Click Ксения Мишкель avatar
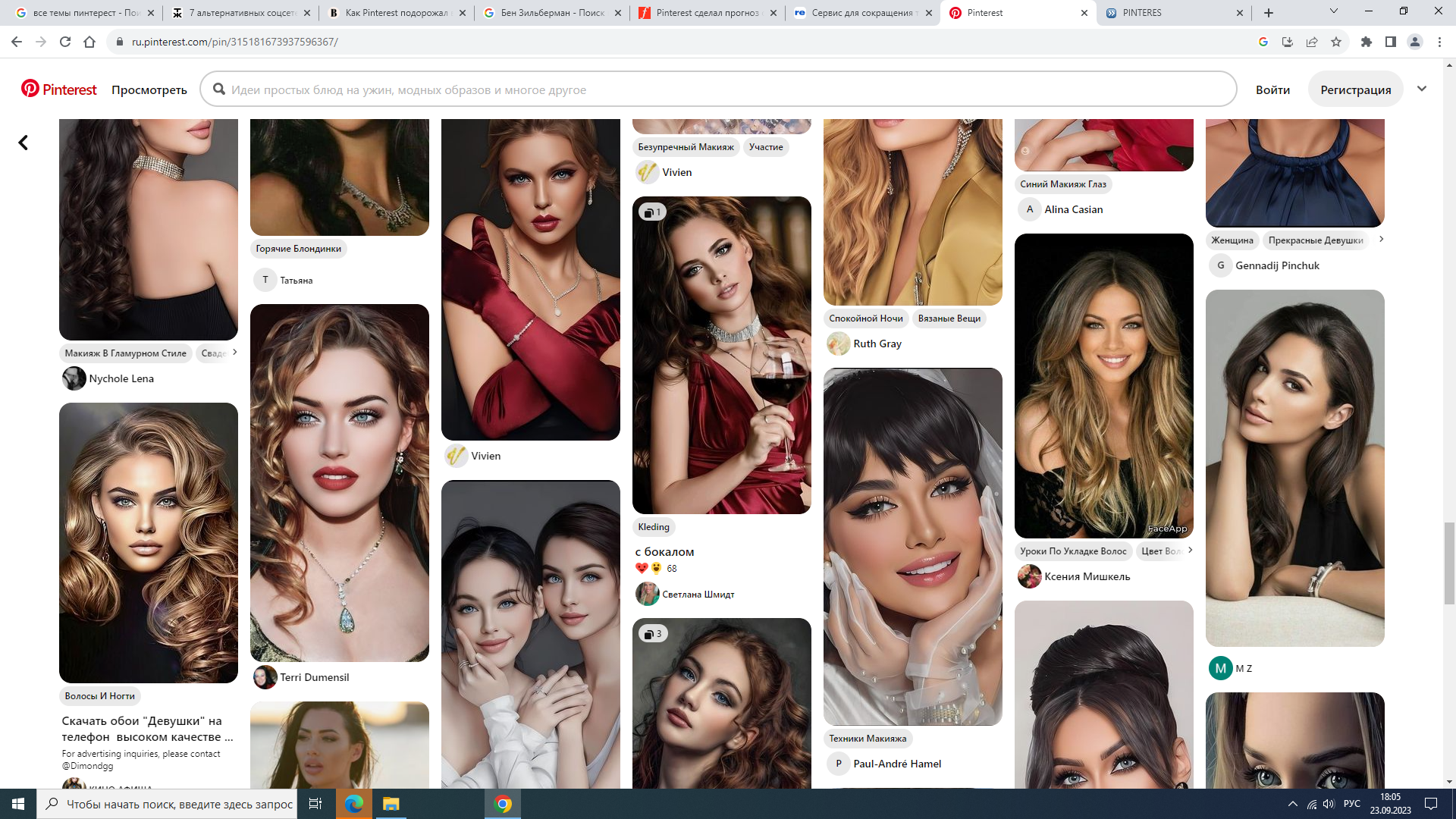The height and width of the screenshot is (819, 1456). point(1030,576)
